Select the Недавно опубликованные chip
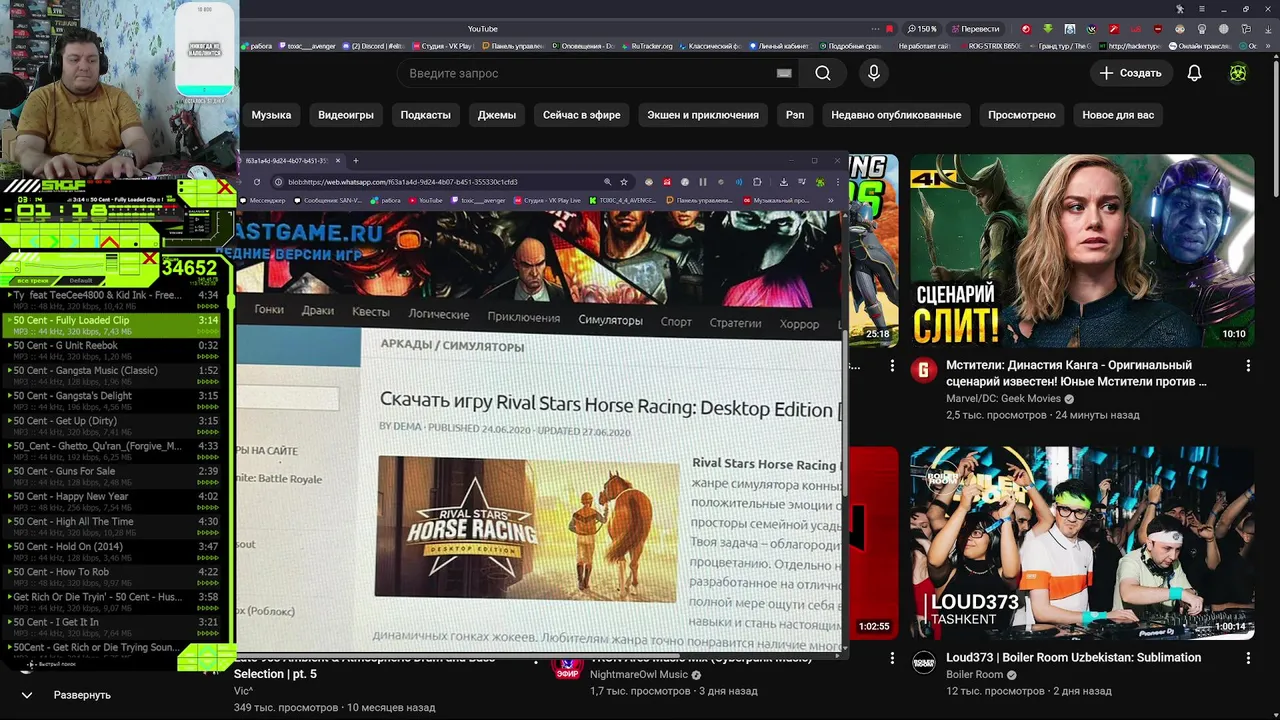 tap(896, 115)
